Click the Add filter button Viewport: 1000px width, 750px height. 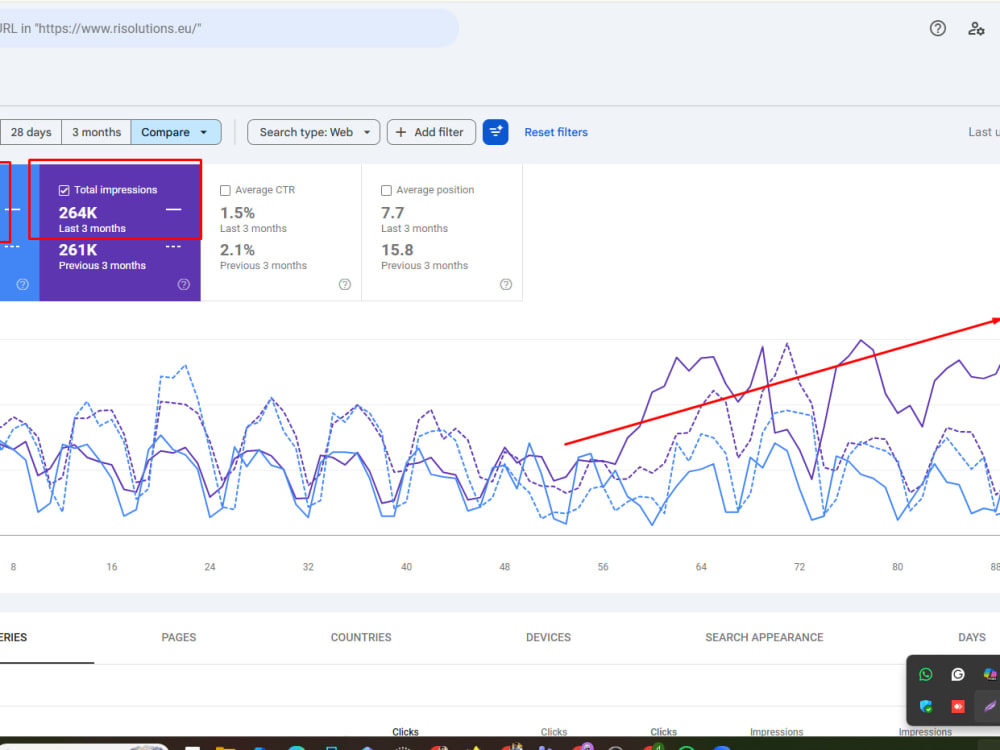click(x=431, y=132)
